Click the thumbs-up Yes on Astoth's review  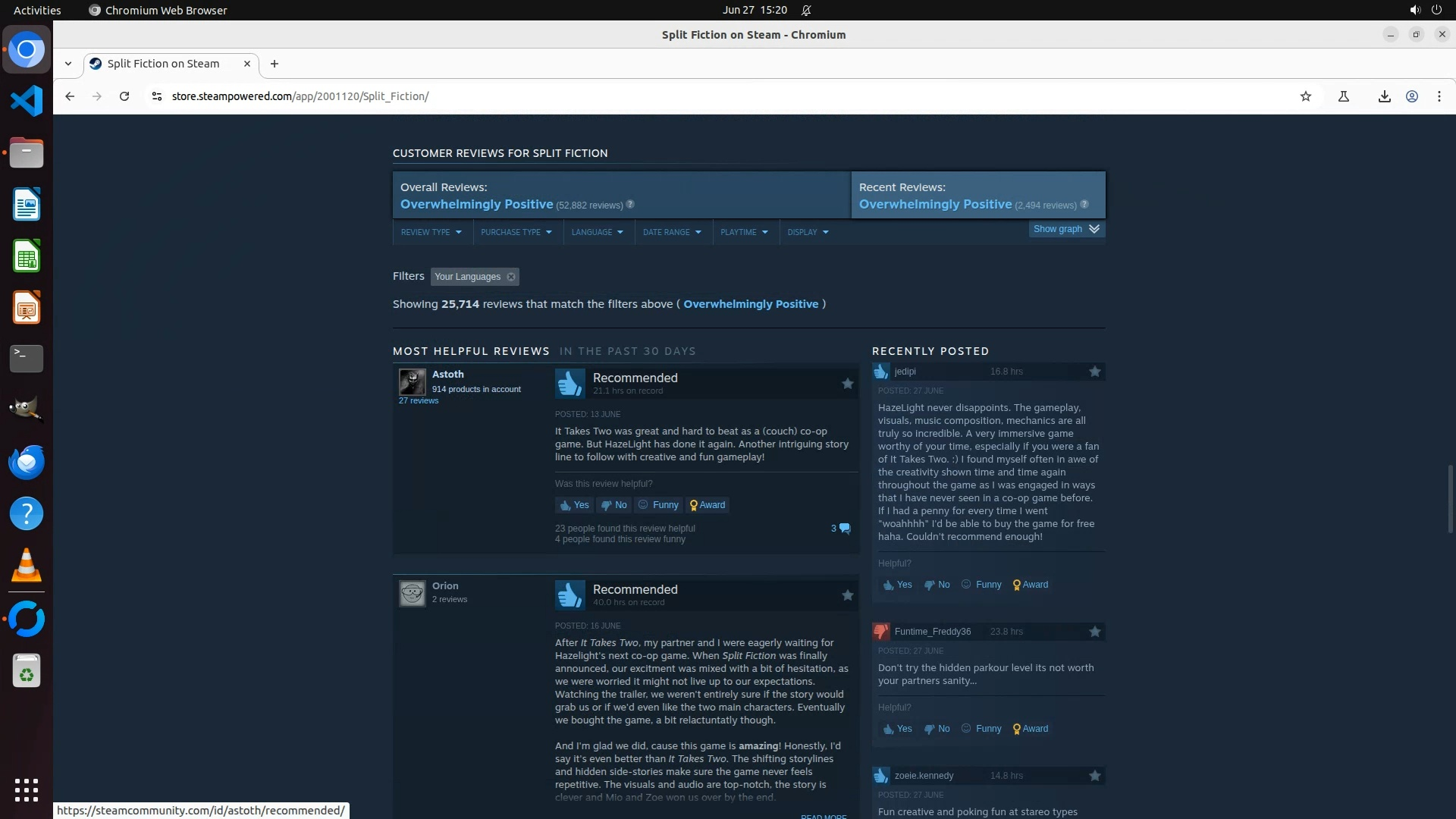[574, 505]
